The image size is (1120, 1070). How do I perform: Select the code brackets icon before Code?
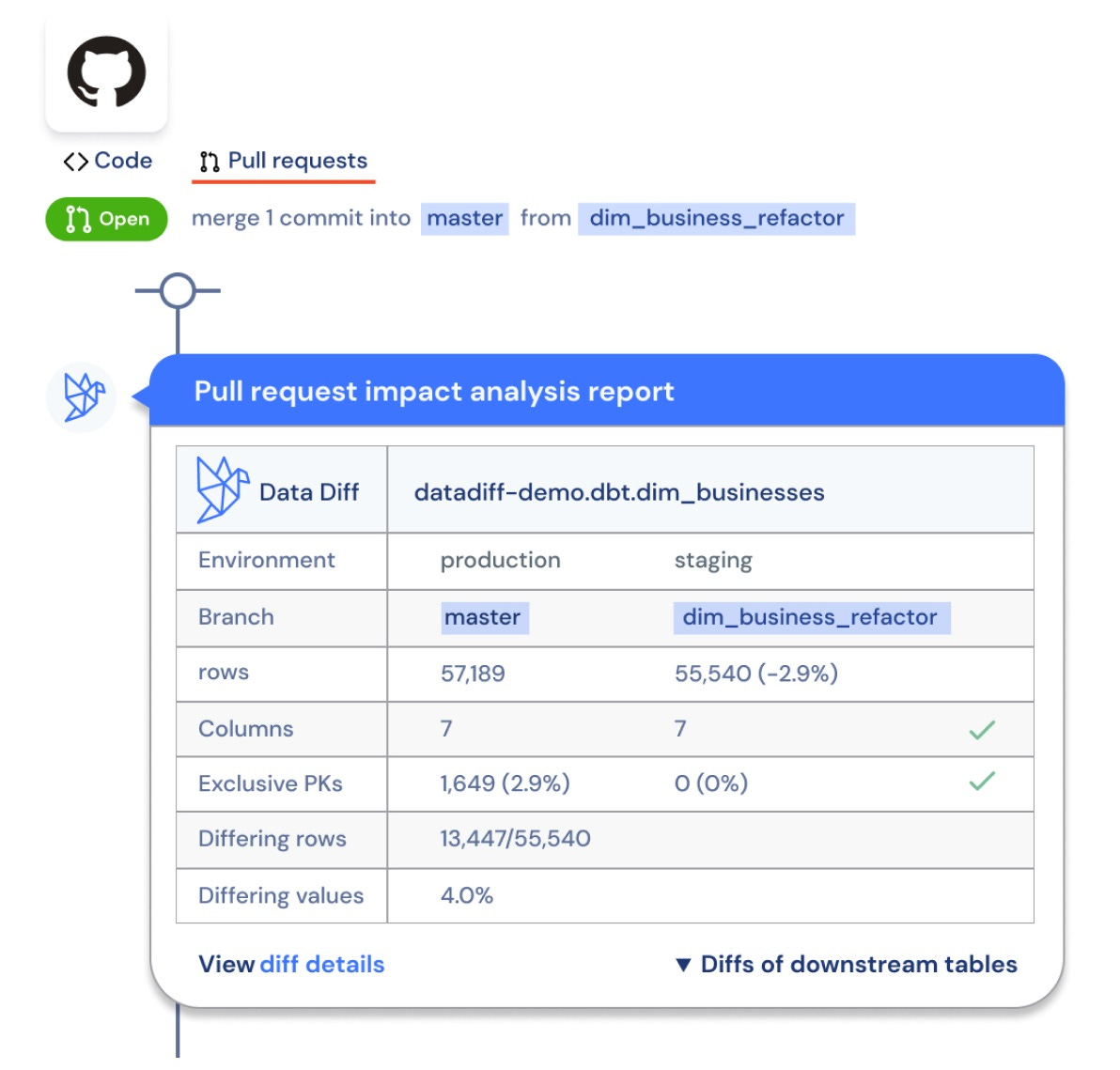point(77,161)
